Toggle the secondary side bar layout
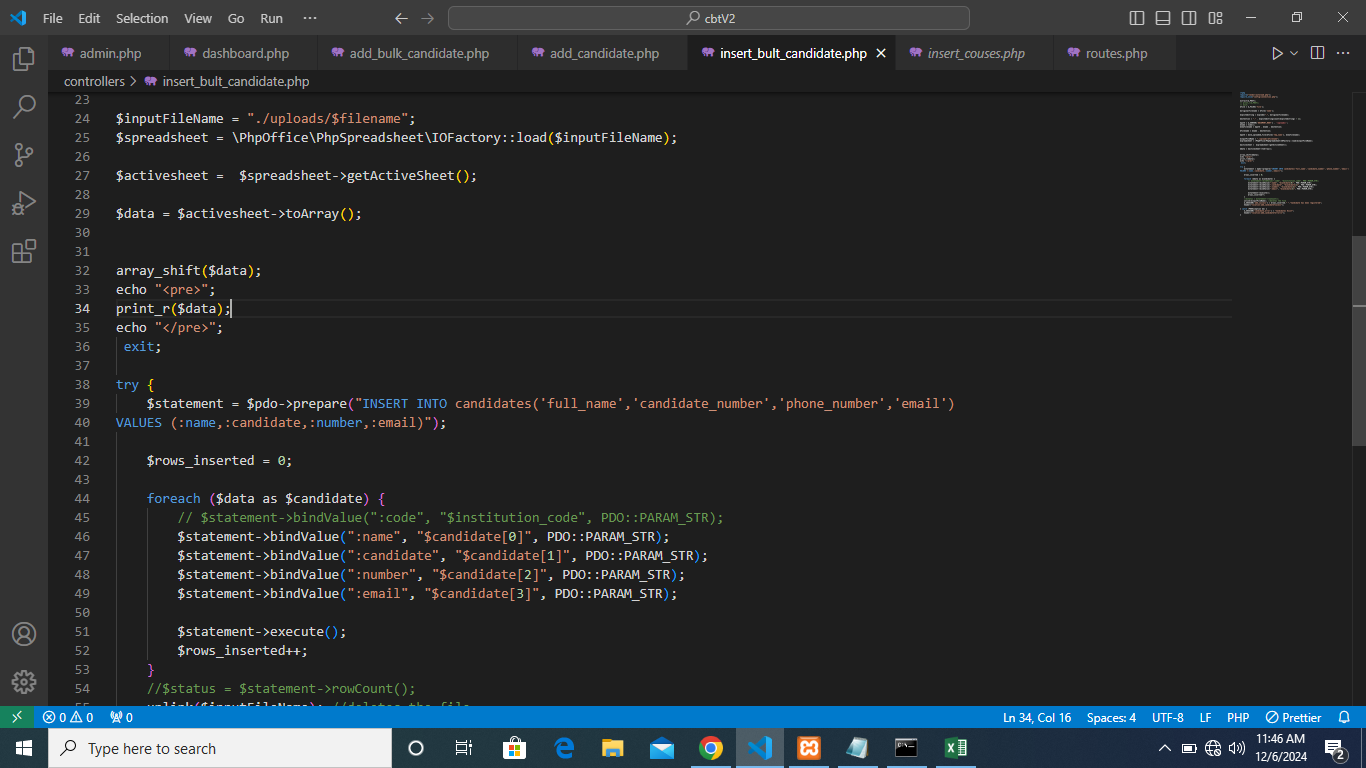Screen dimensions: 1366x768 (x=1189, y=18)
